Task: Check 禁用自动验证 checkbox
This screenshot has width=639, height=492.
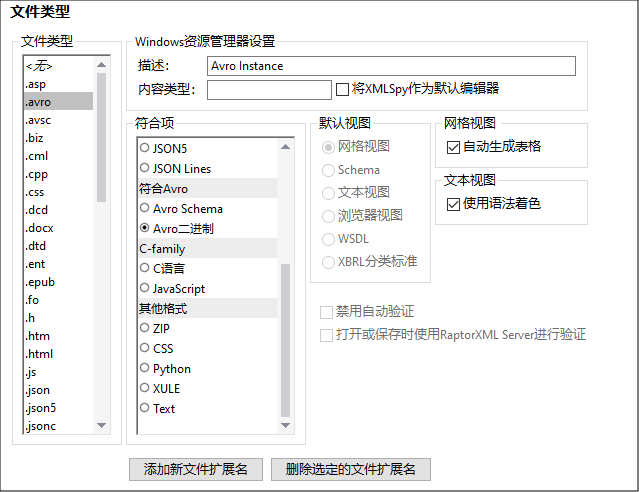Action: tap(326, 313)
